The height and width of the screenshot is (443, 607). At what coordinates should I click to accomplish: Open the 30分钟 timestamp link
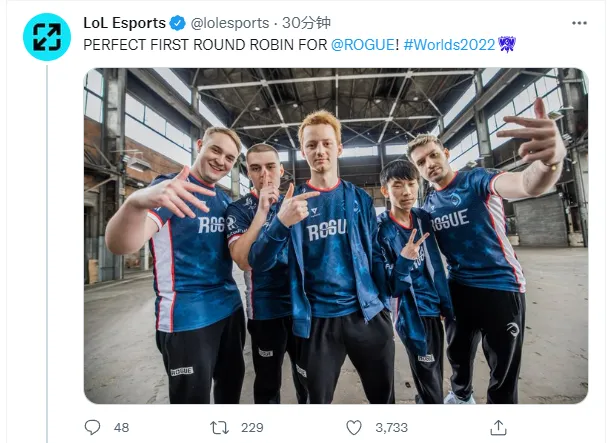tap(306, 23)
